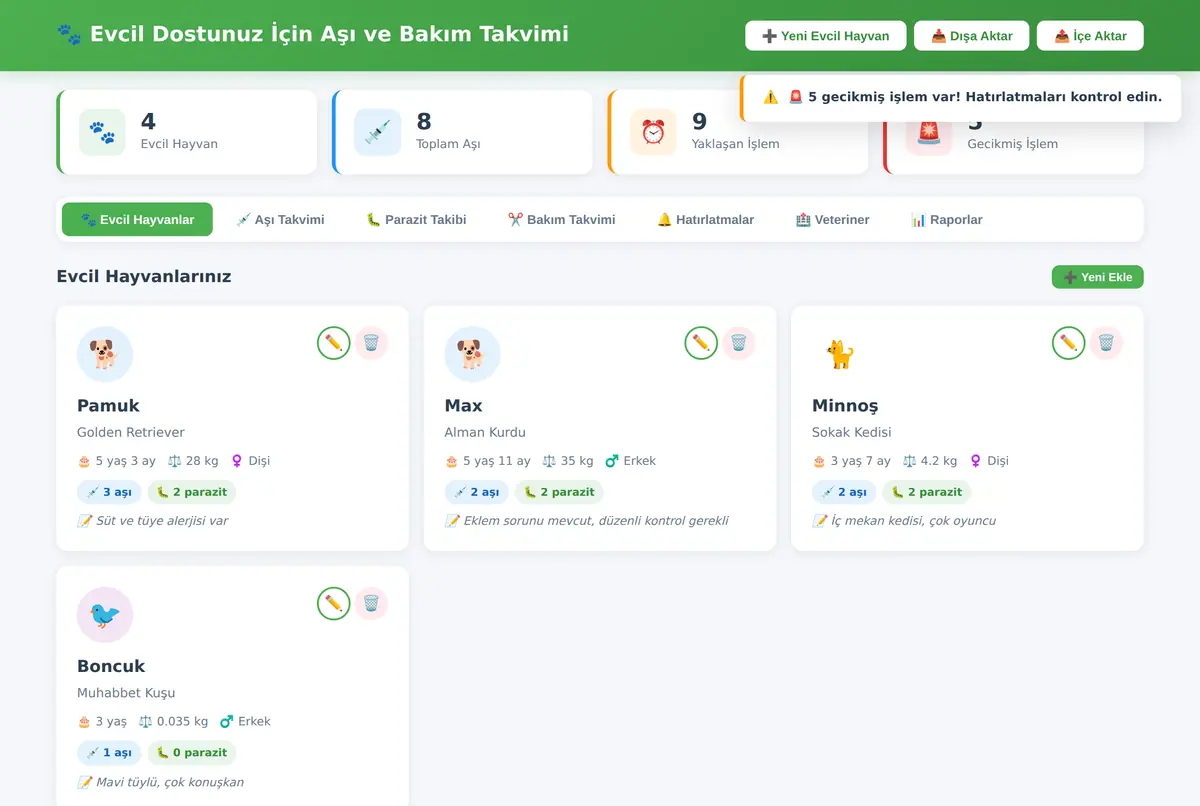Click the trash icon on Boncuk's card
The width and height of the screenshot is (1200, 806).
click(x=371, y=604)
